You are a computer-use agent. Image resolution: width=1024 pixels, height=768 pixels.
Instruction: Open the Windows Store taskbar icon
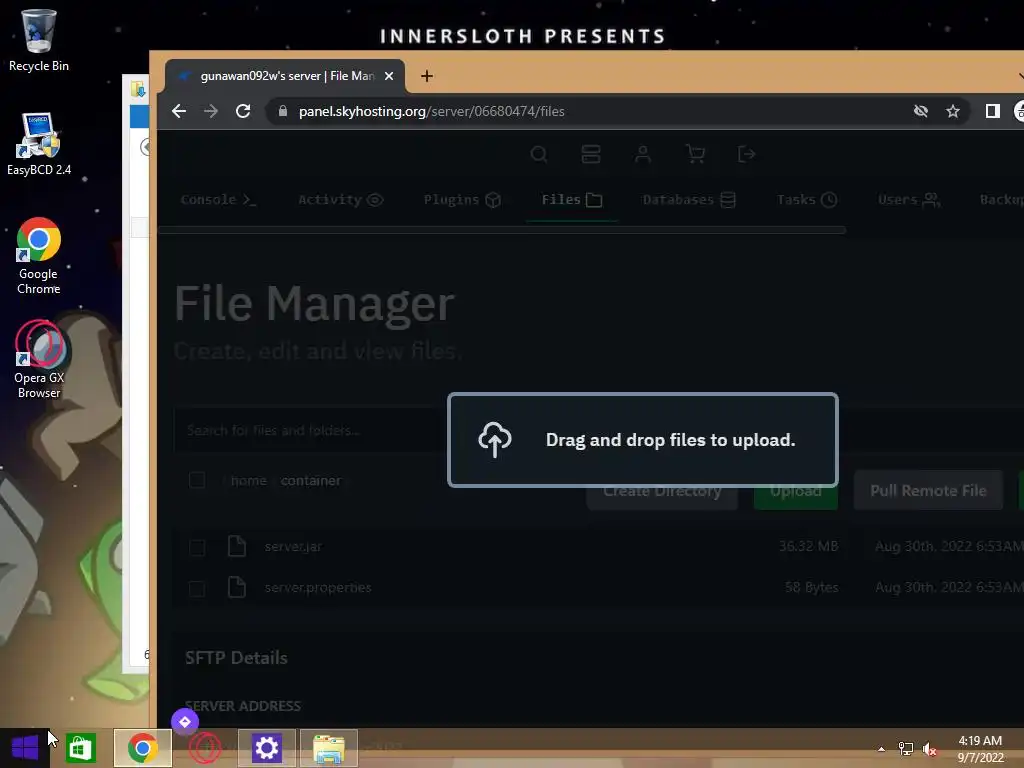pyautogui.click(x=81, y=748)
